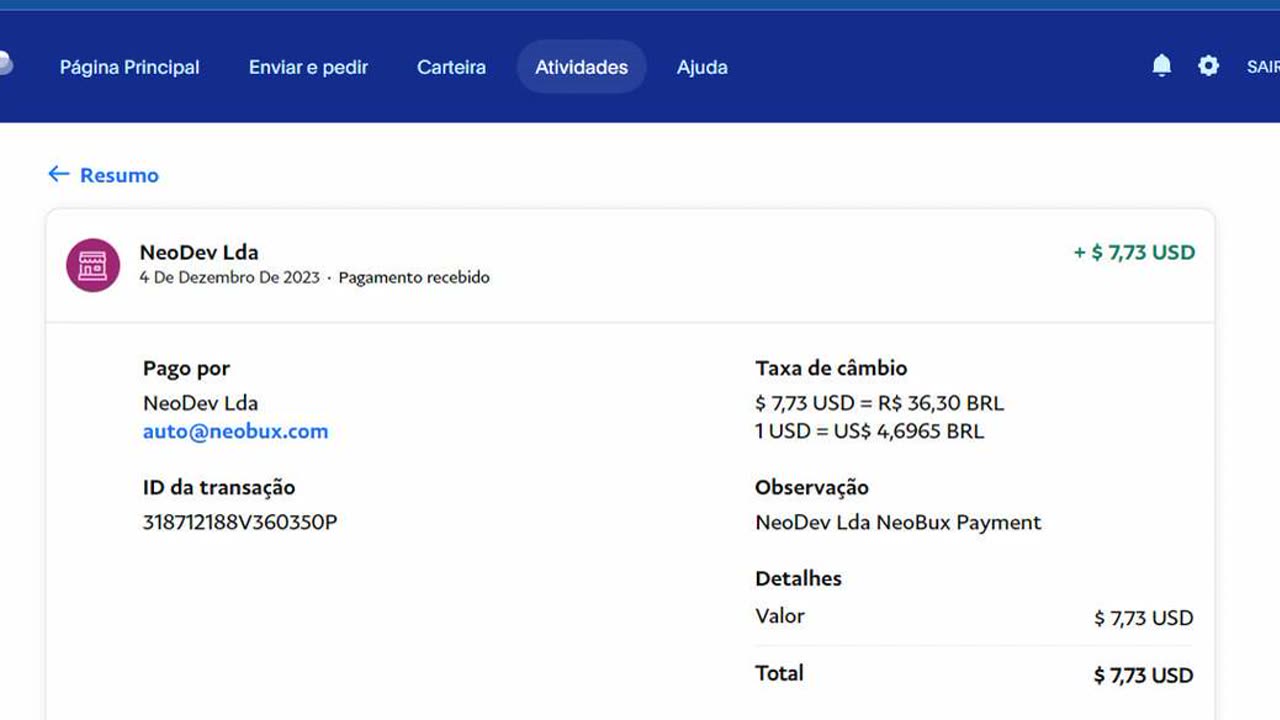Image resolution: width=1280 pixels, height=720 pixels.
Task: Open the Enviar e pedir menu
Action: tap(308, 67)
